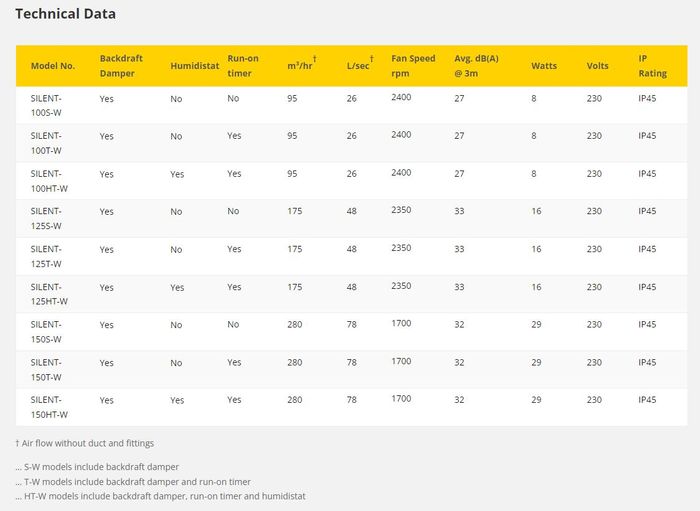Click the Avg. dB(A) @ 3m header
This screenshot has width=700, height=511.
pos(476,66)
